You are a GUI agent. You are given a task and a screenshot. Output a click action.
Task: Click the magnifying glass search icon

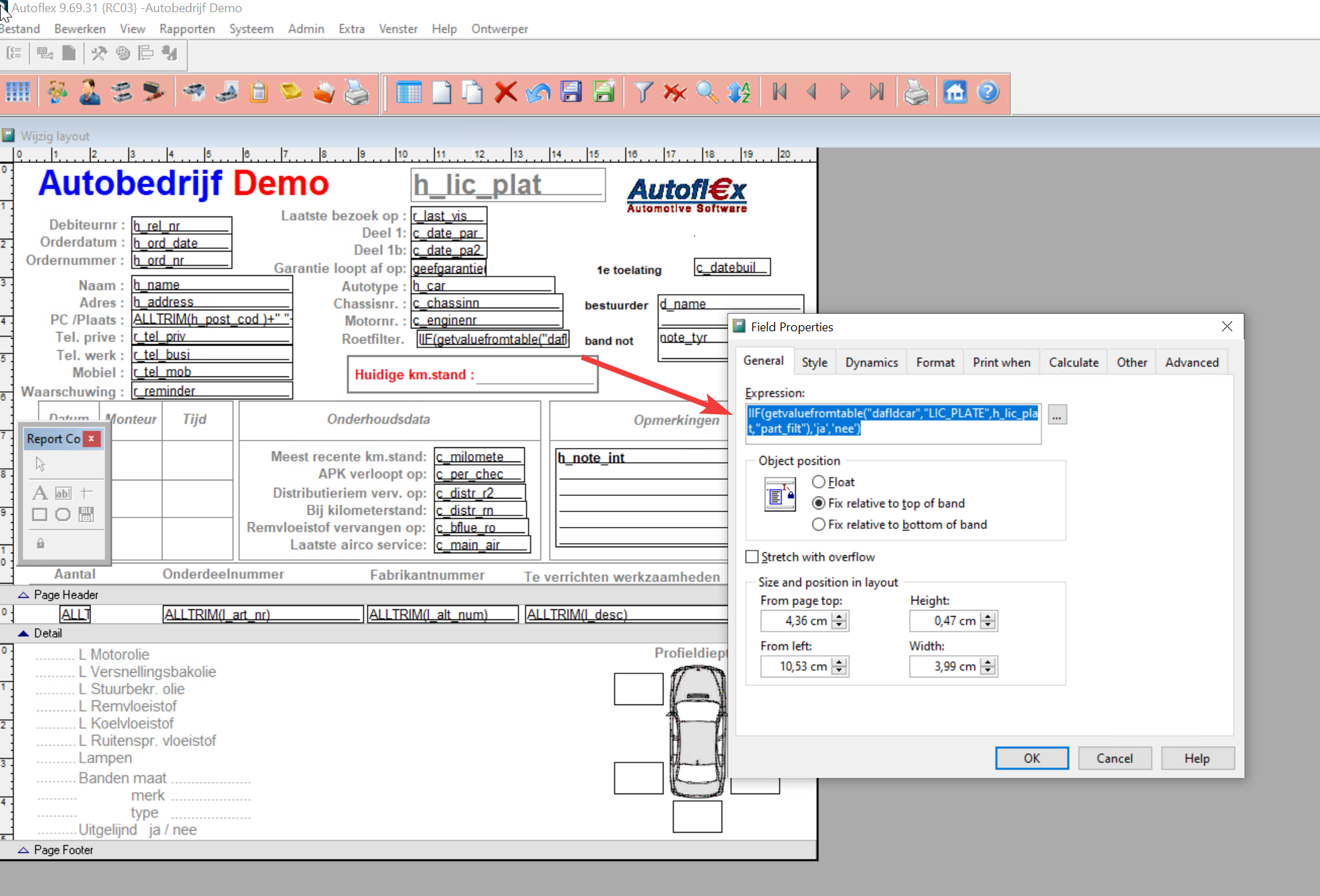coord(707,92)
